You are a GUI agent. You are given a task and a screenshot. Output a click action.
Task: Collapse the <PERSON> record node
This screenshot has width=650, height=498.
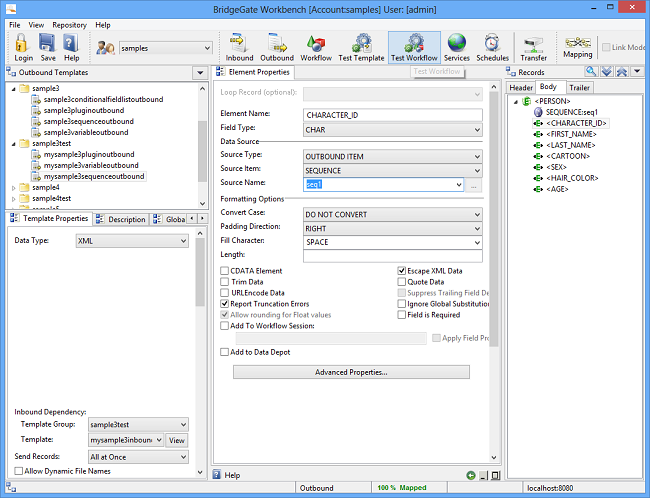point(516,102)
